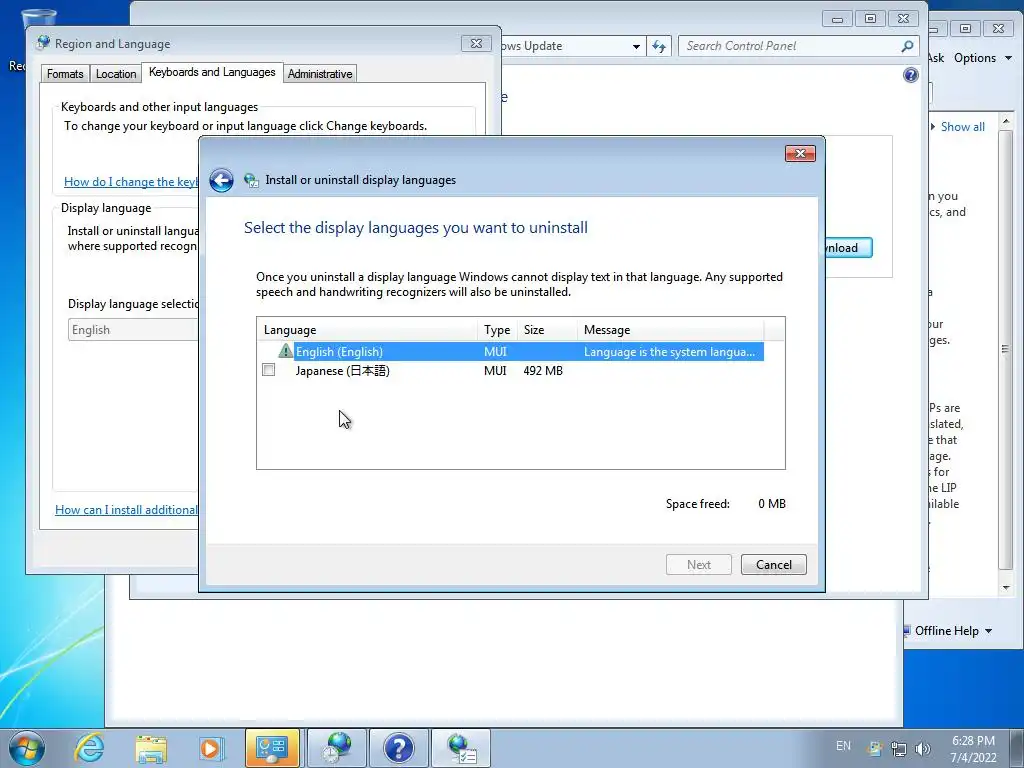Click the warning icon beside English row
This screenshot has width=1024, height=768.
click(285, 351)
